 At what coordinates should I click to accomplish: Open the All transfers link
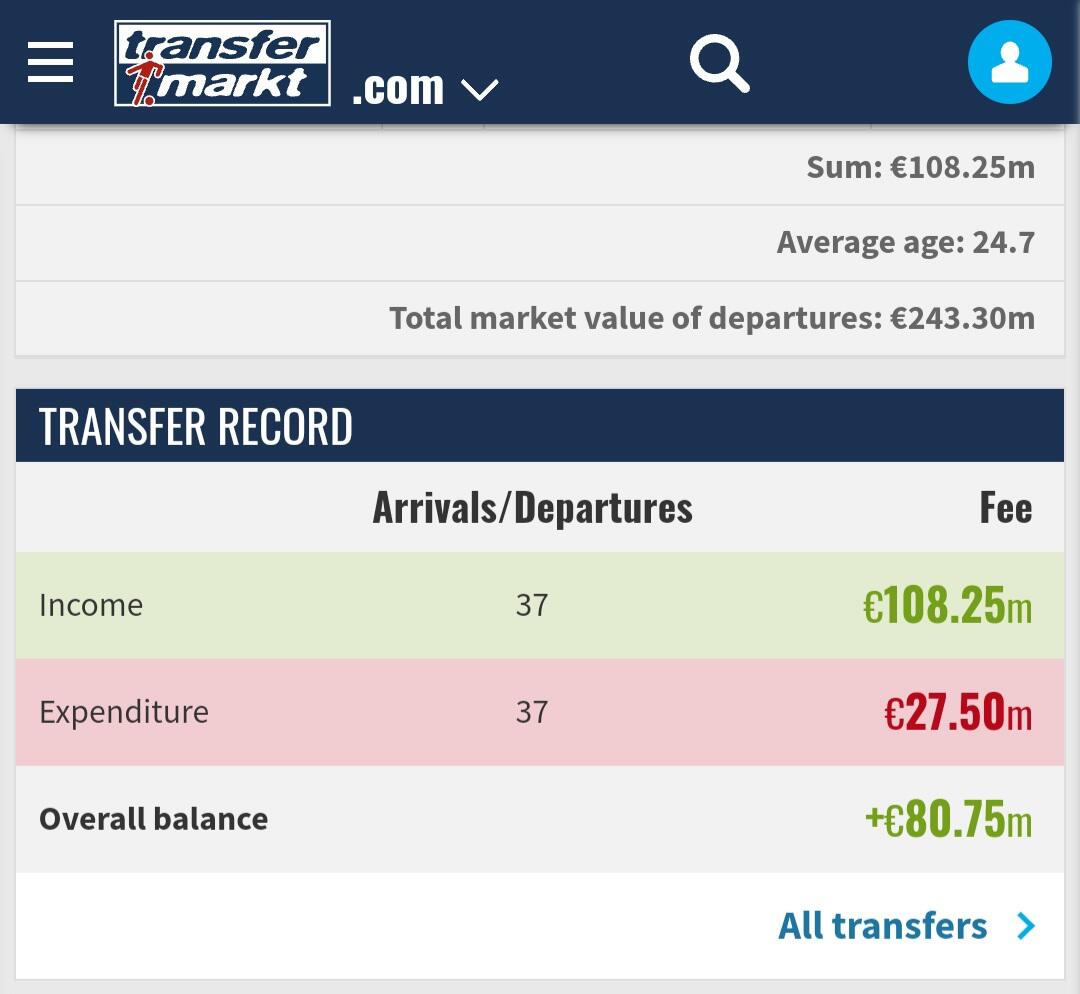tap(883, 926)
